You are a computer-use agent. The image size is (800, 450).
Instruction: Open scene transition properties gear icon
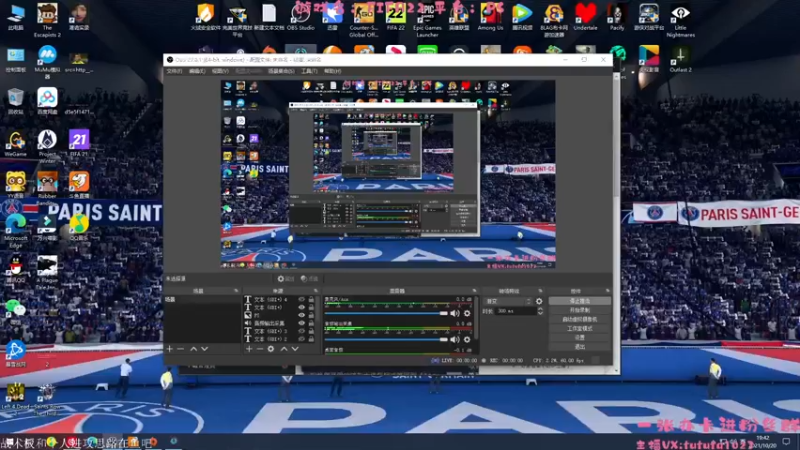[539, 302]
